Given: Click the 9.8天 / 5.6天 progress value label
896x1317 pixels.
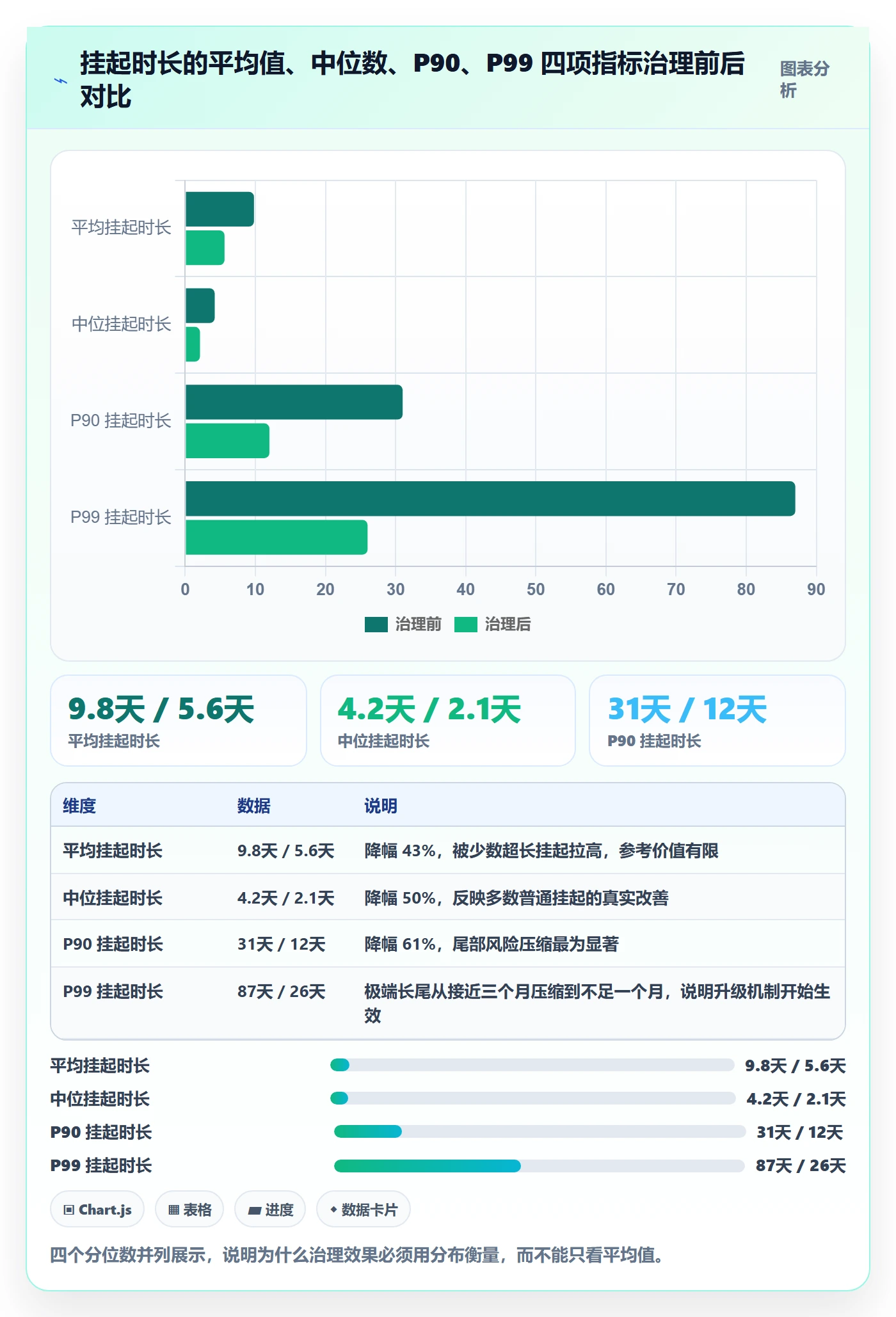Looking at the screenshot, I should pos(796,1066).
